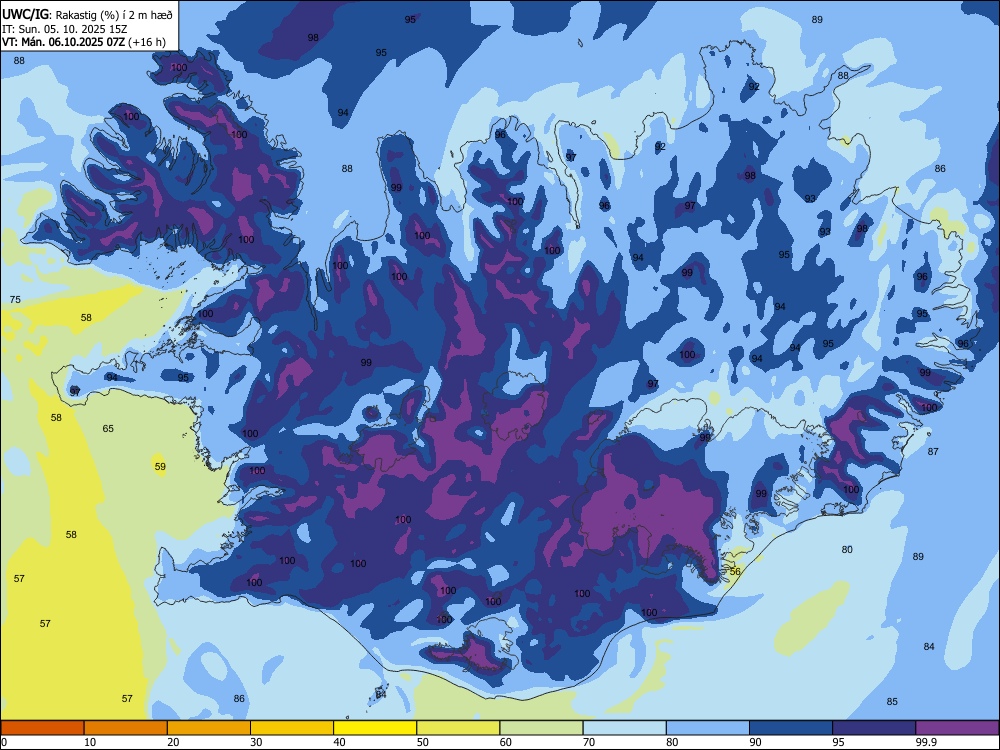Click the '87' humidity value off the east coast

click(x=933, y=452)
